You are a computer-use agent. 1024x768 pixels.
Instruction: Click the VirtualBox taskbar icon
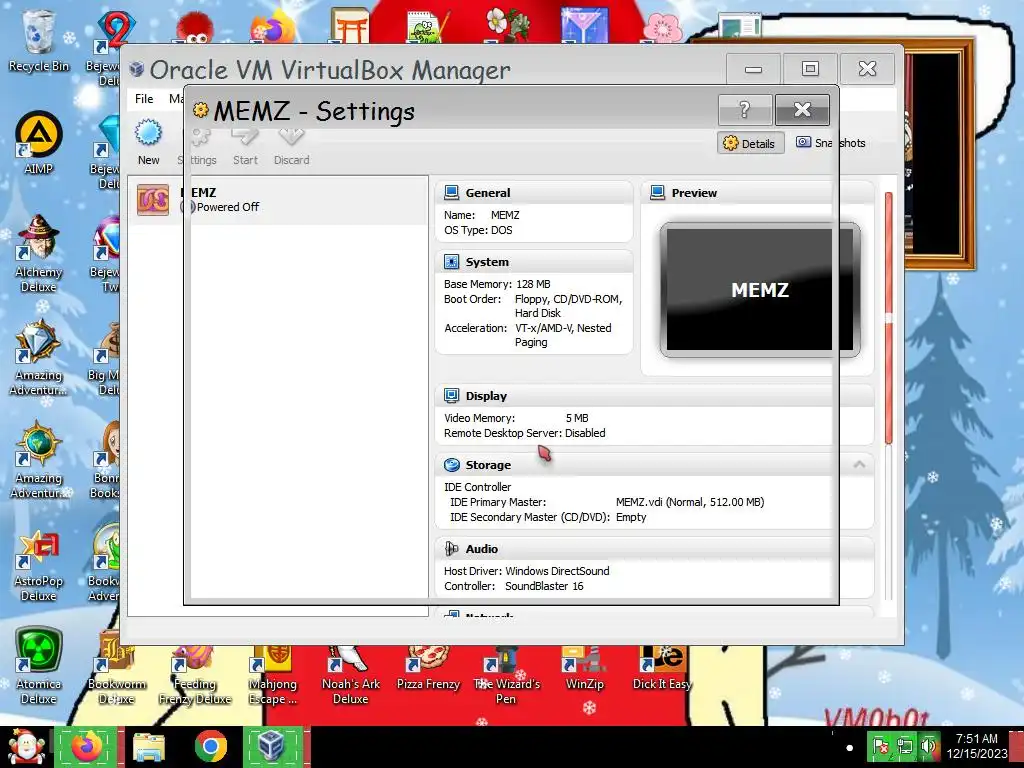point(272,747)
